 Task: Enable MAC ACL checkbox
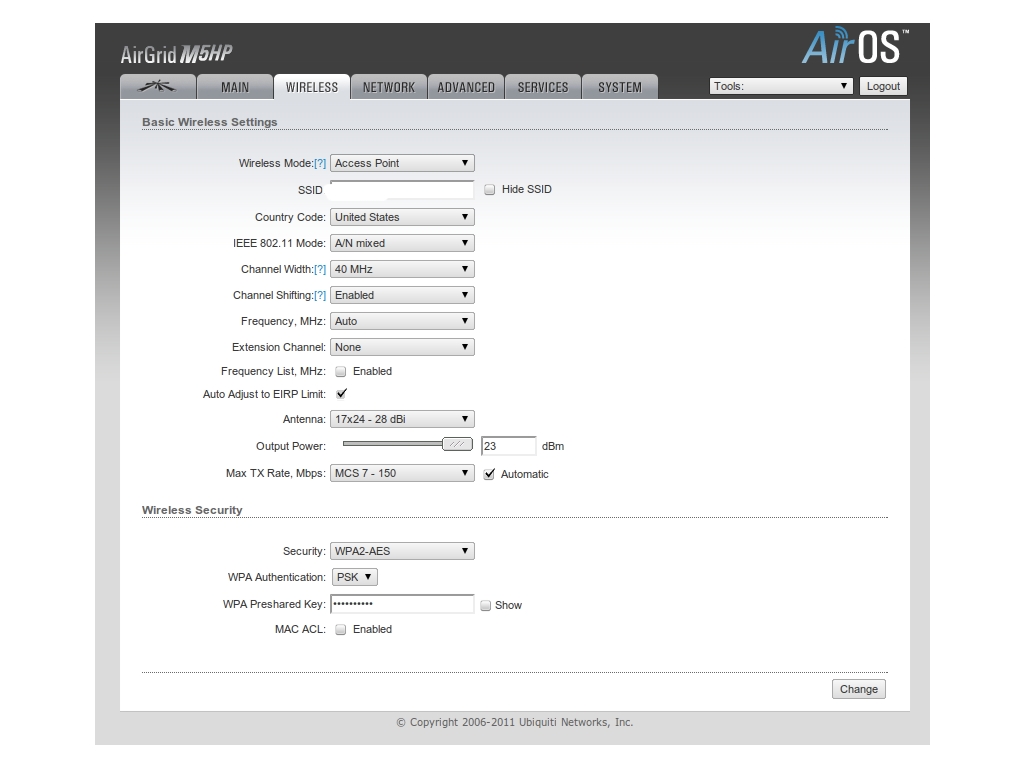(x=340, y=630)
